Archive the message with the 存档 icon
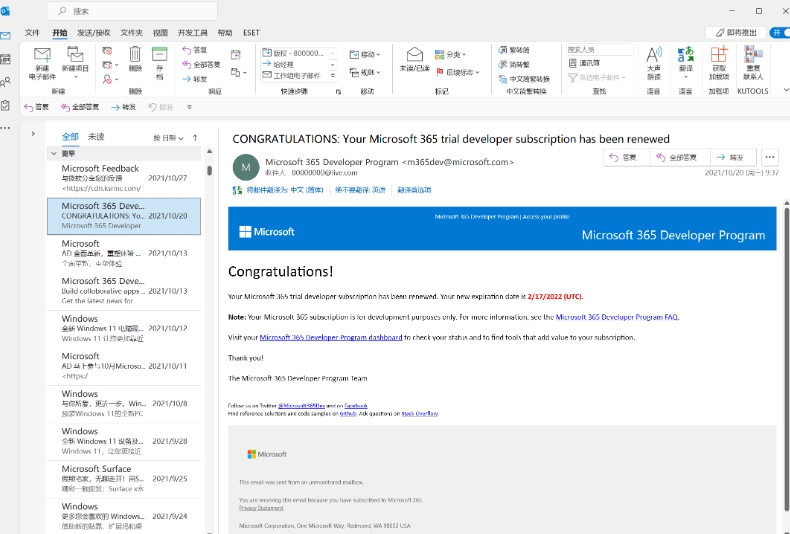 point(159,54)
